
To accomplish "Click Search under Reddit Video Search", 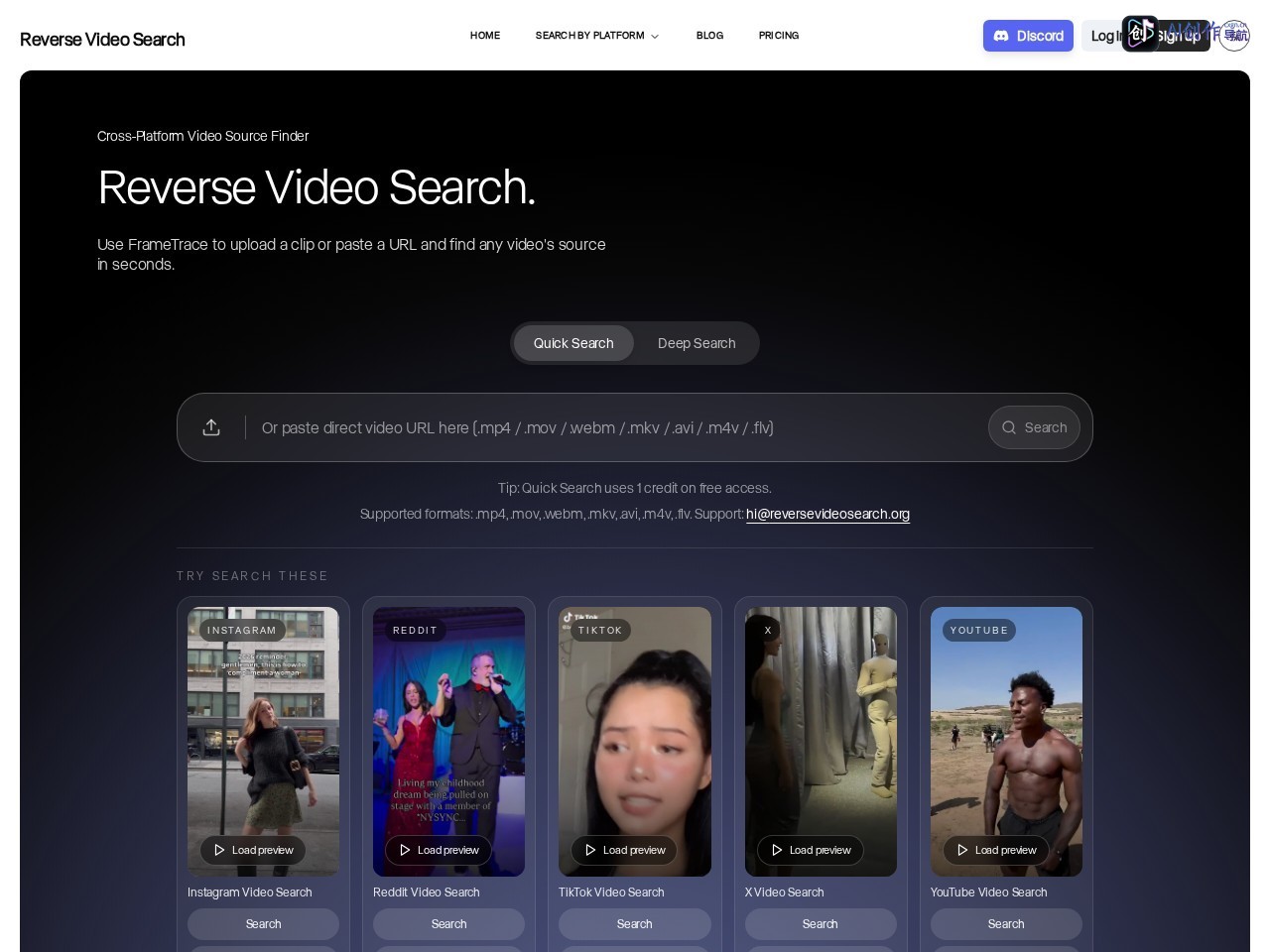I will 448,924.
